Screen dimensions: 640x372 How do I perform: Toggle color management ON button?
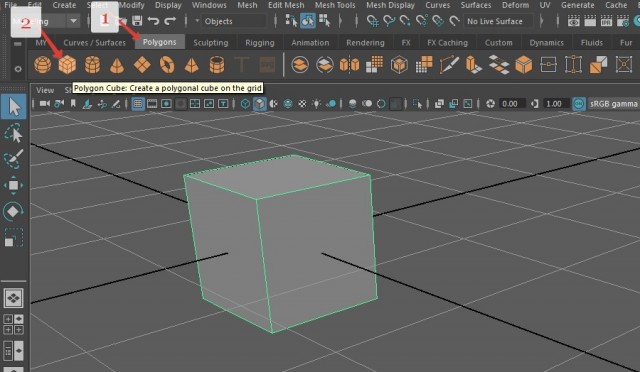tap(578, 104)
